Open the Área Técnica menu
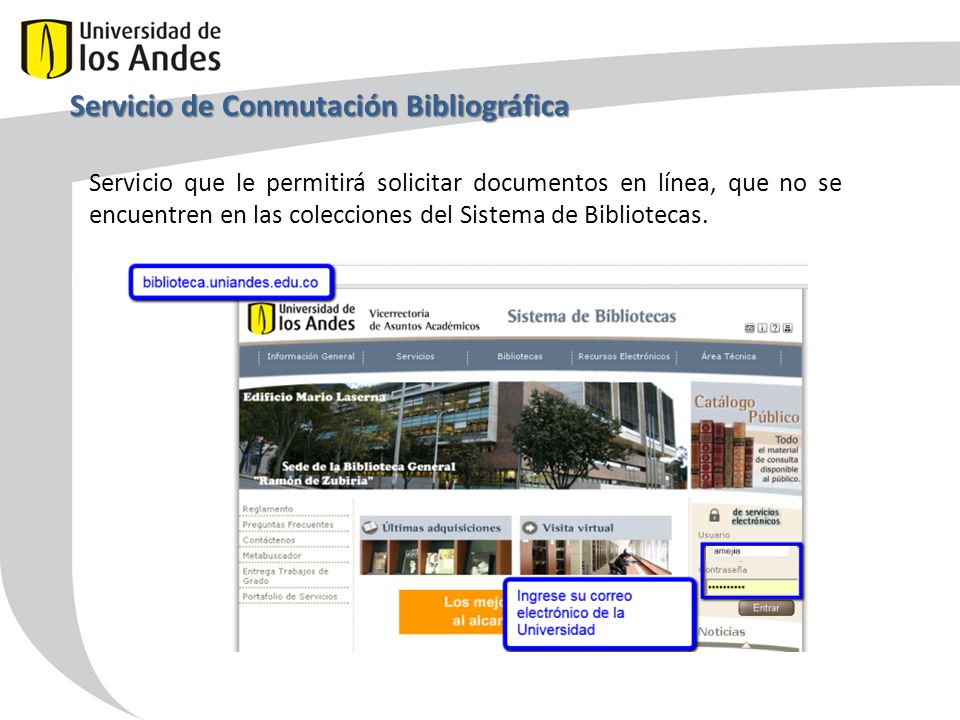The height and width of the screenshot is (720, 960). click(729, 356)
